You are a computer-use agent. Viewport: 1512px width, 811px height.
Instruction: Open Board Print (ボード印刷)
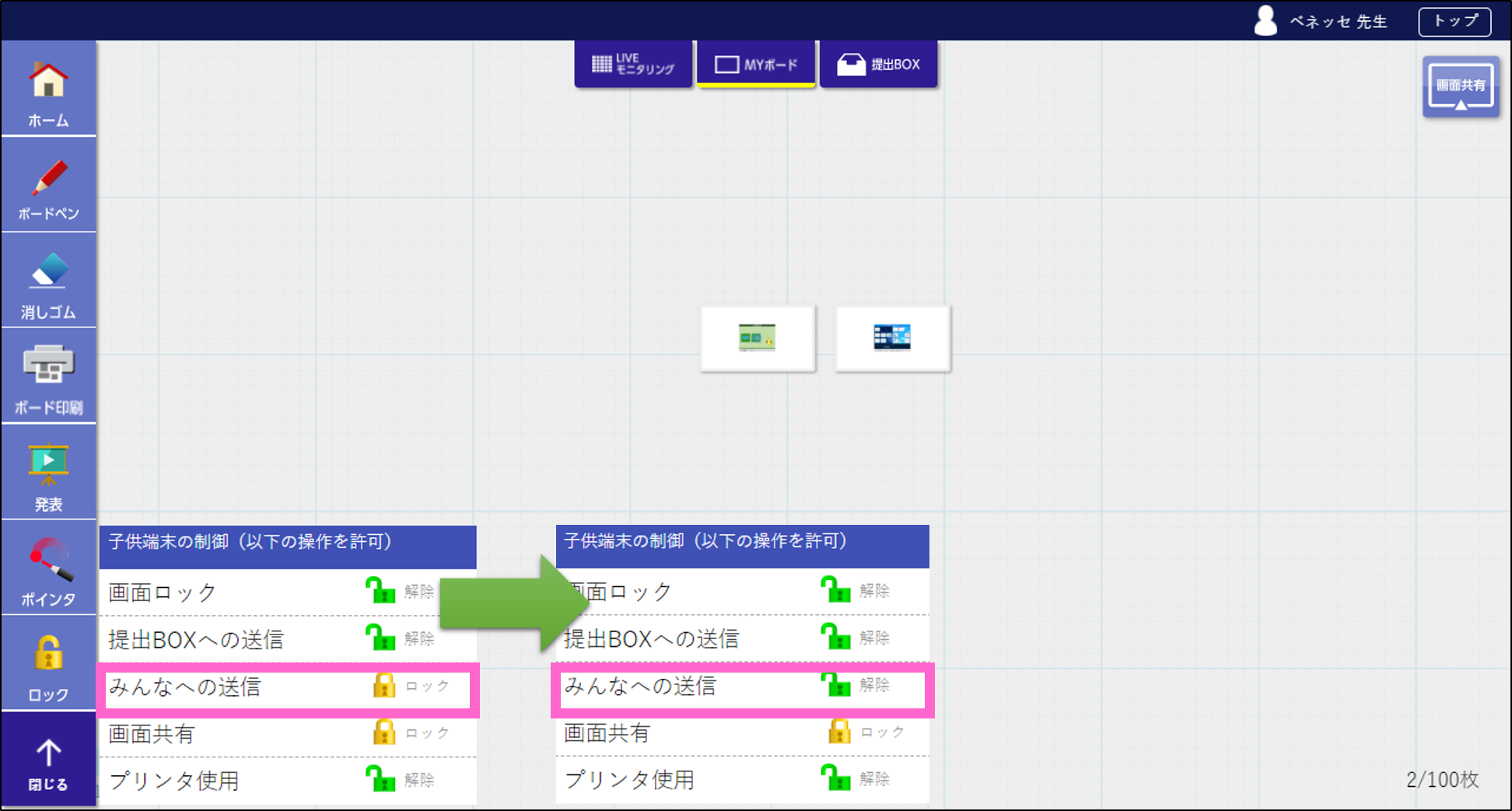click(48, 379)
